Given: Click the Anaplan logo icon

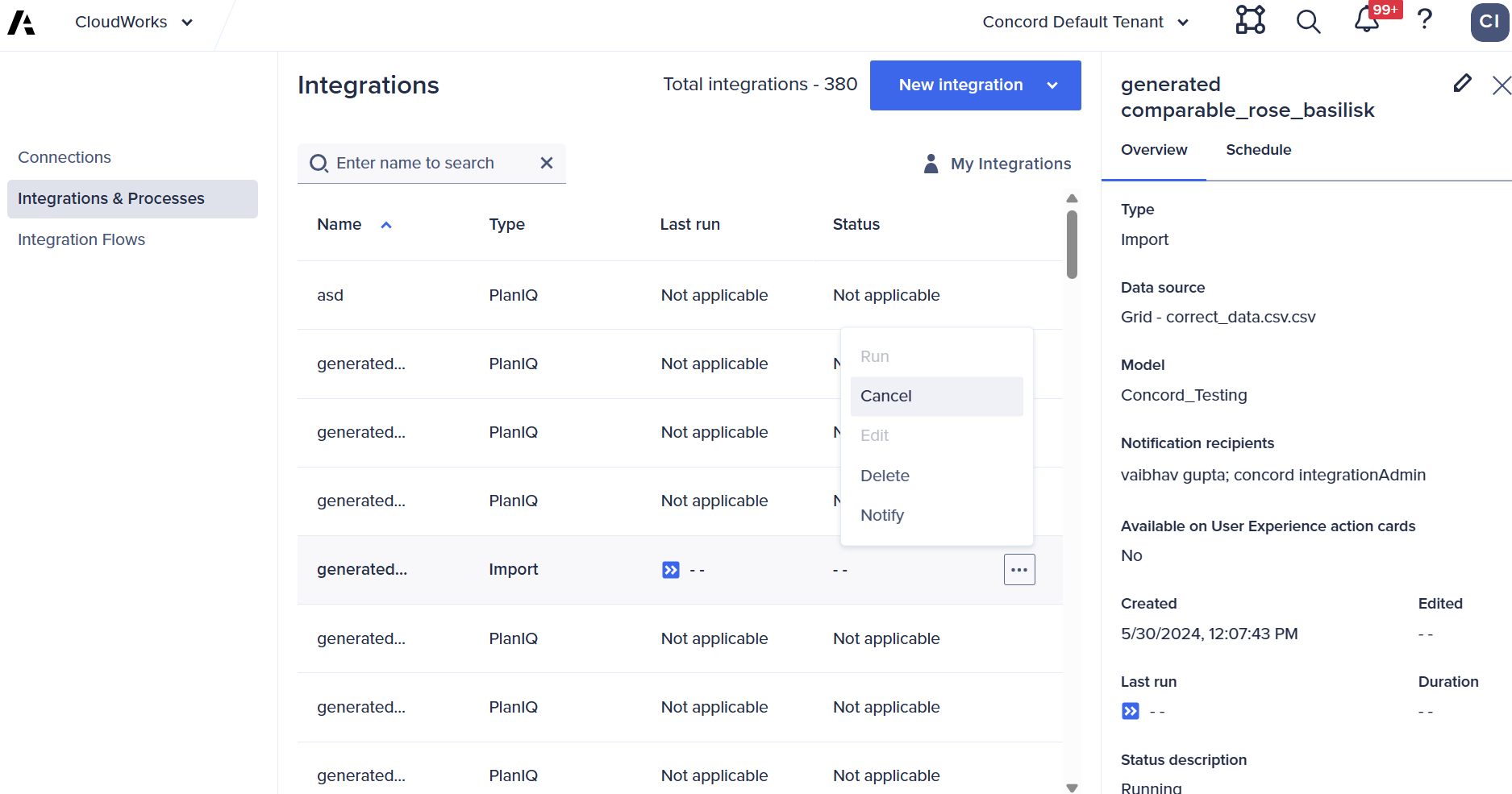Looking at the screenshot, I should (x=22, y=22).
